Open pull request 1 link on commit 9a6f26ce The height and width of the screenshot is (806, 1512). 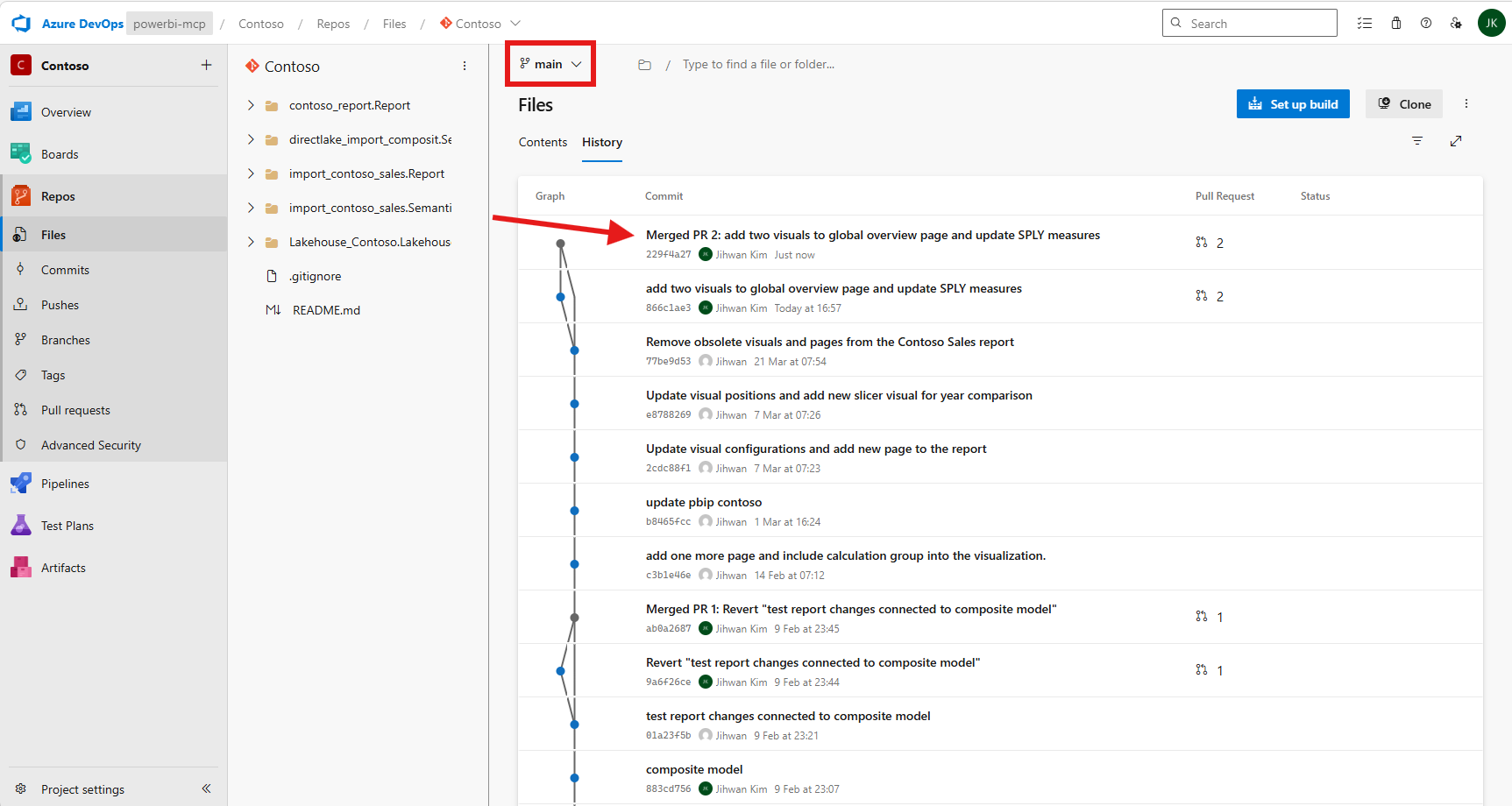[x=1210, y=670]
